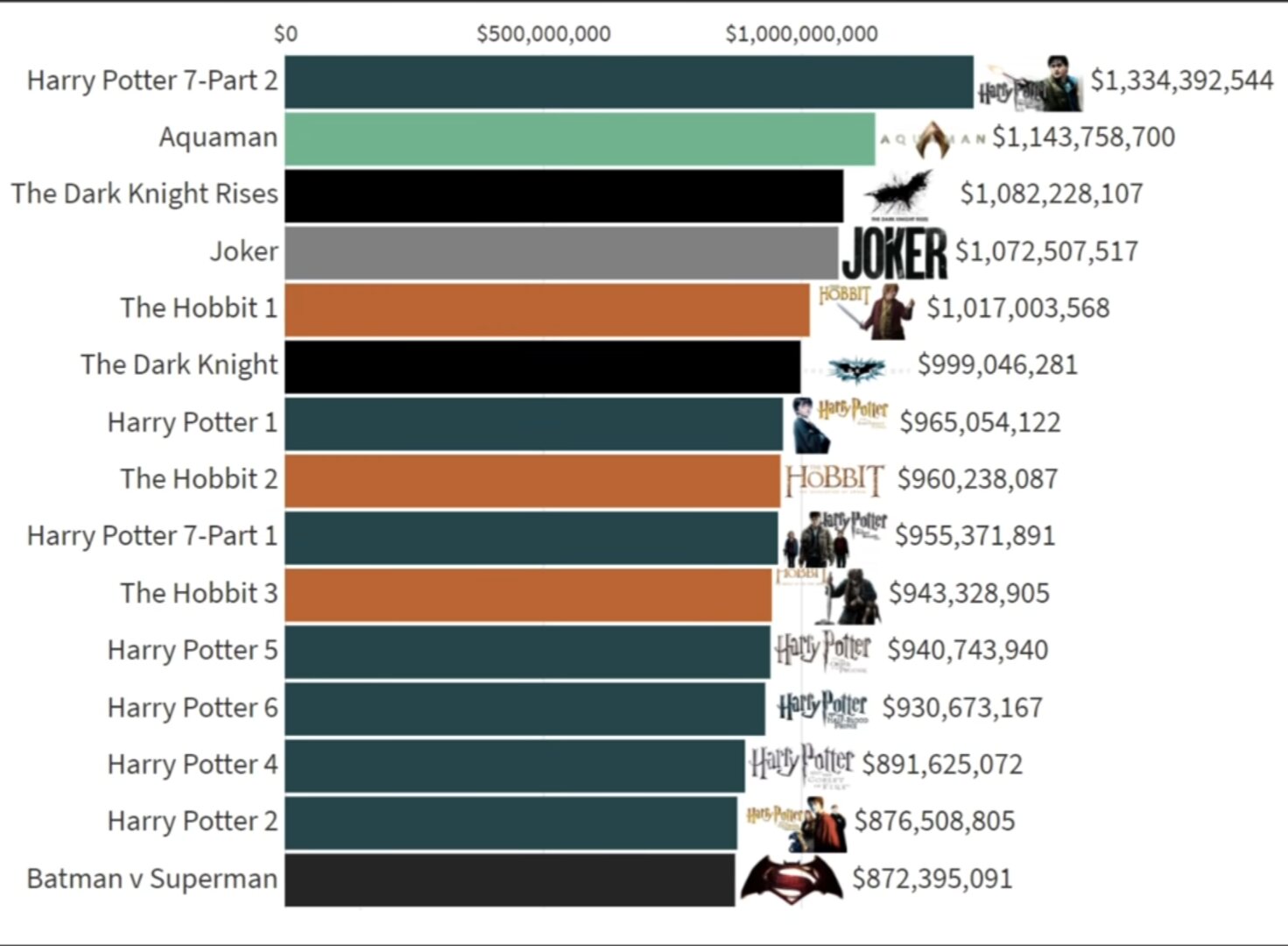This screenshot has height=946, width=1288.
Task: Click the Aquaman logo icon
Action: [x=932, y=139]
